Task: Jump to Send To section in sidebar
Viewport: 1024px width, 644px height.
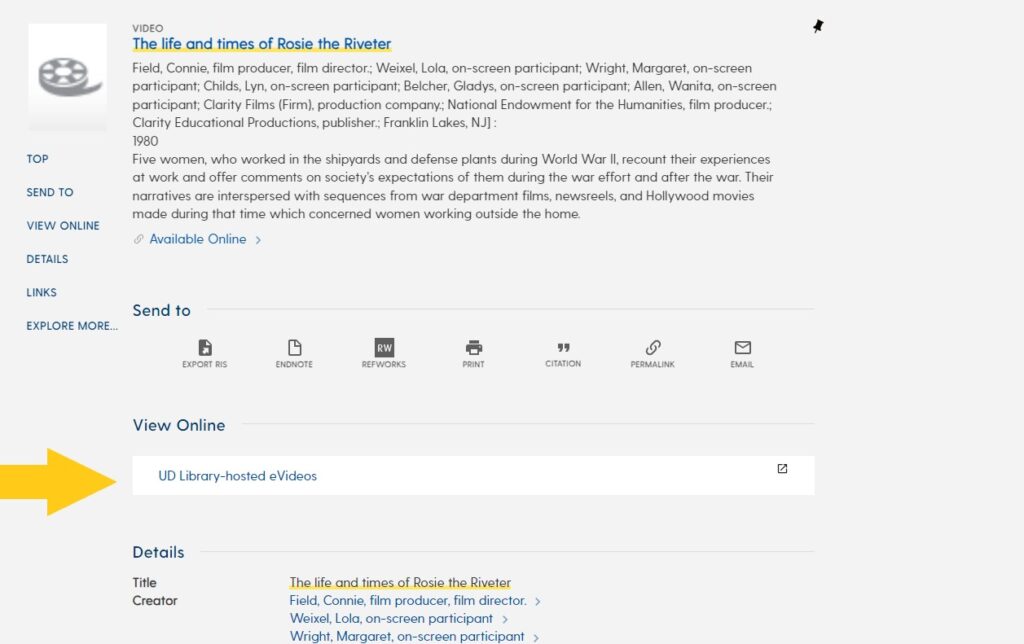Action: (x=50, y=192)
